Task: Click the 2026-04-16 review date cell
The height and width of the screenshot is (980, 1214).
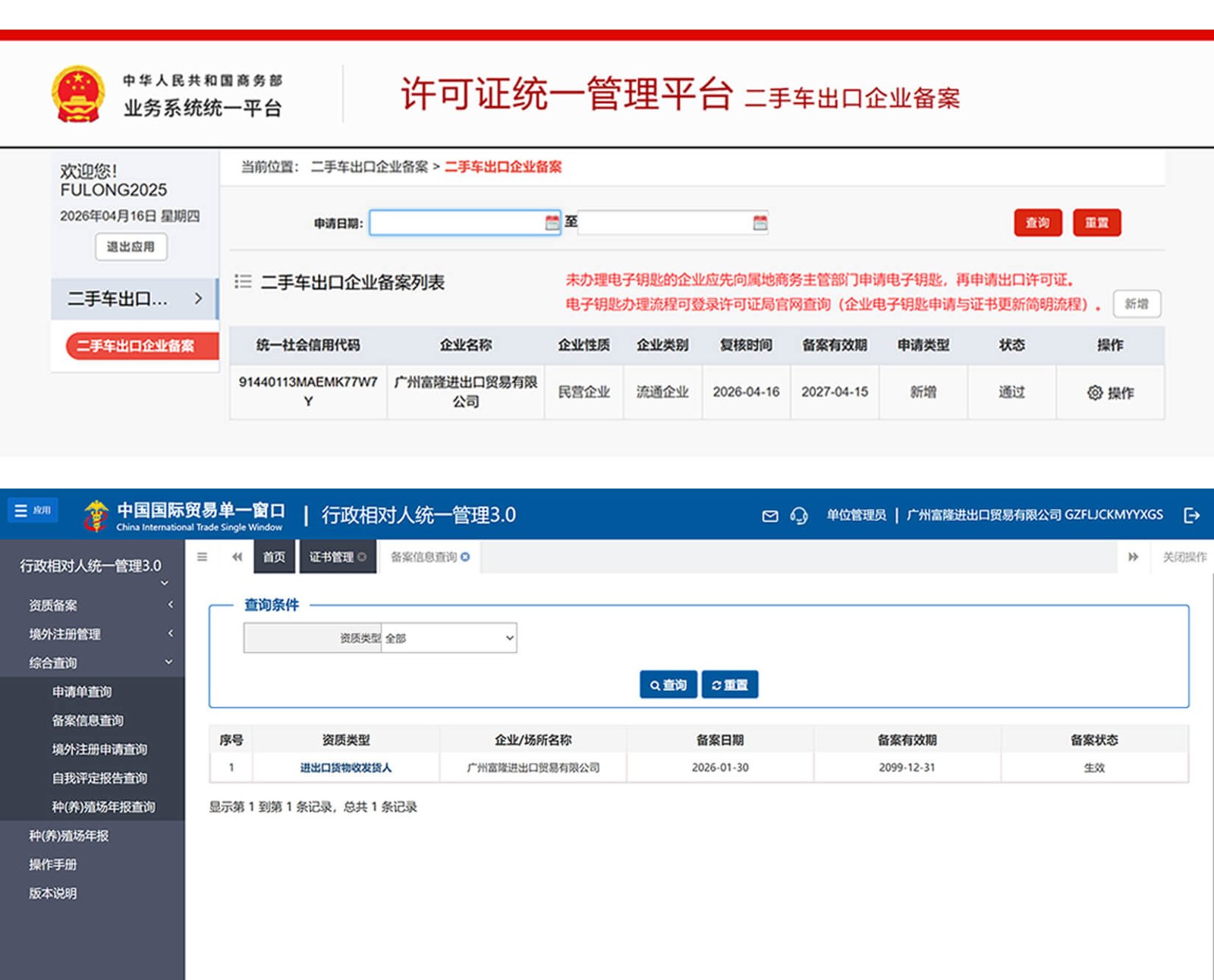Action: [746, 391]
